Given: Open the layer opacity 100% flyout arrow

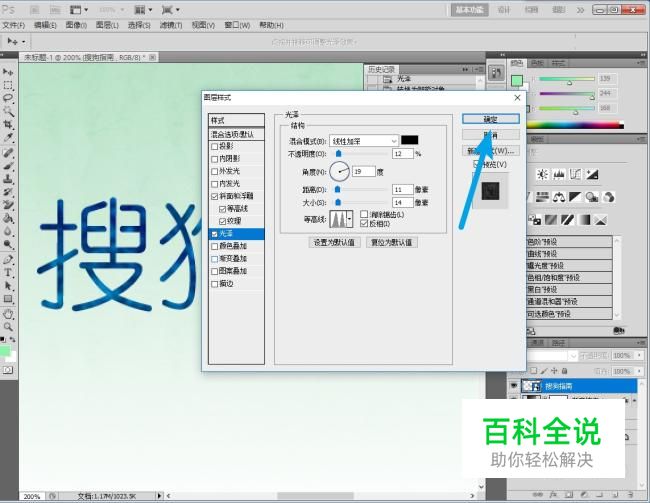Looking at the screenshot, I should click(640, 355).
